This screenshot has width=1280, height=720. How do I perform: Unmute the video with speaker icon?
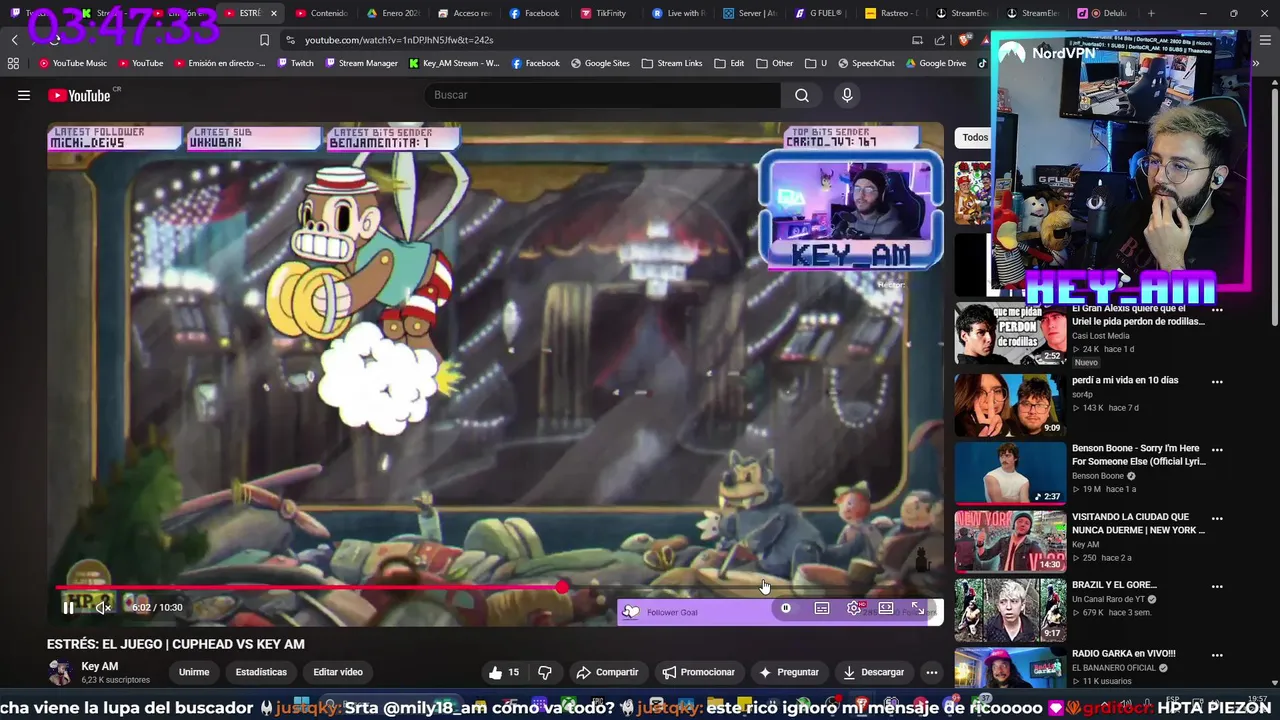(x=102, y=607)
